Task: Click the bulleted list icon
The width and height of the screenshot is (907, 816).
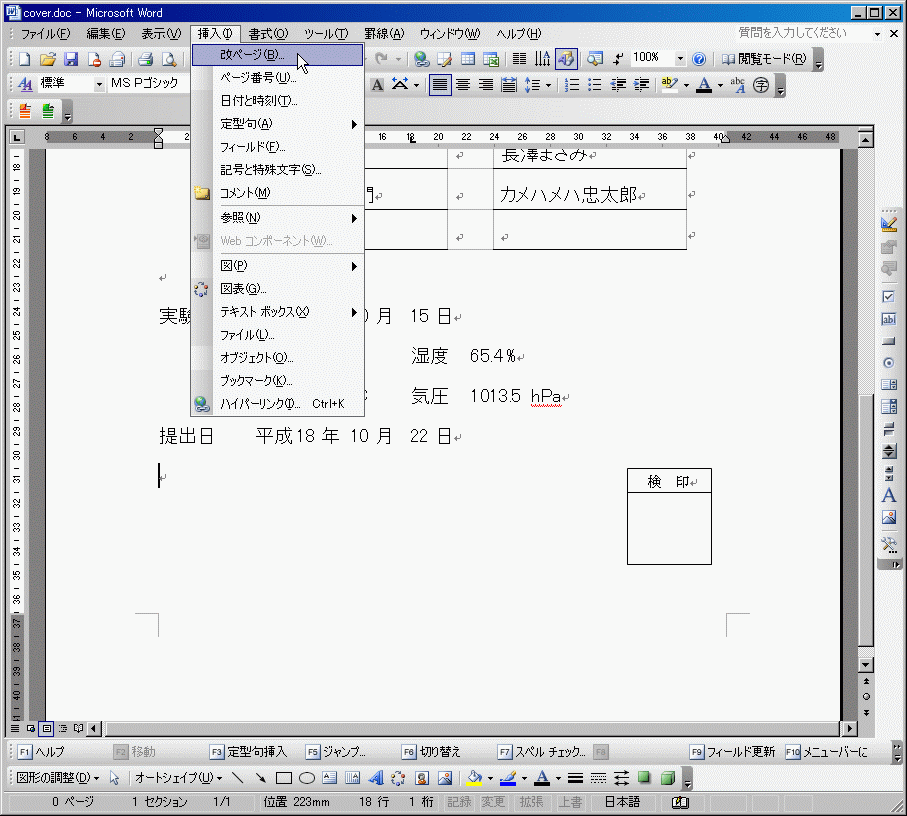Action: tap(595, 85)
